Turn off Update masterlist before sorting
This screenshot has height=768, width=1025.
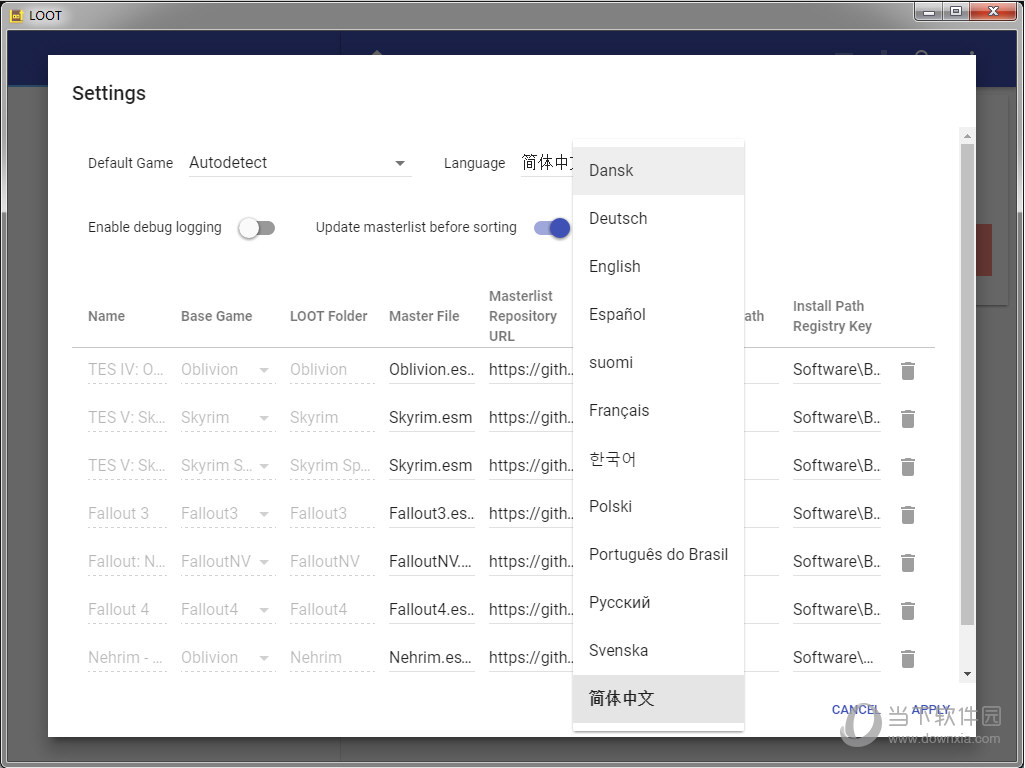[552, 227]
